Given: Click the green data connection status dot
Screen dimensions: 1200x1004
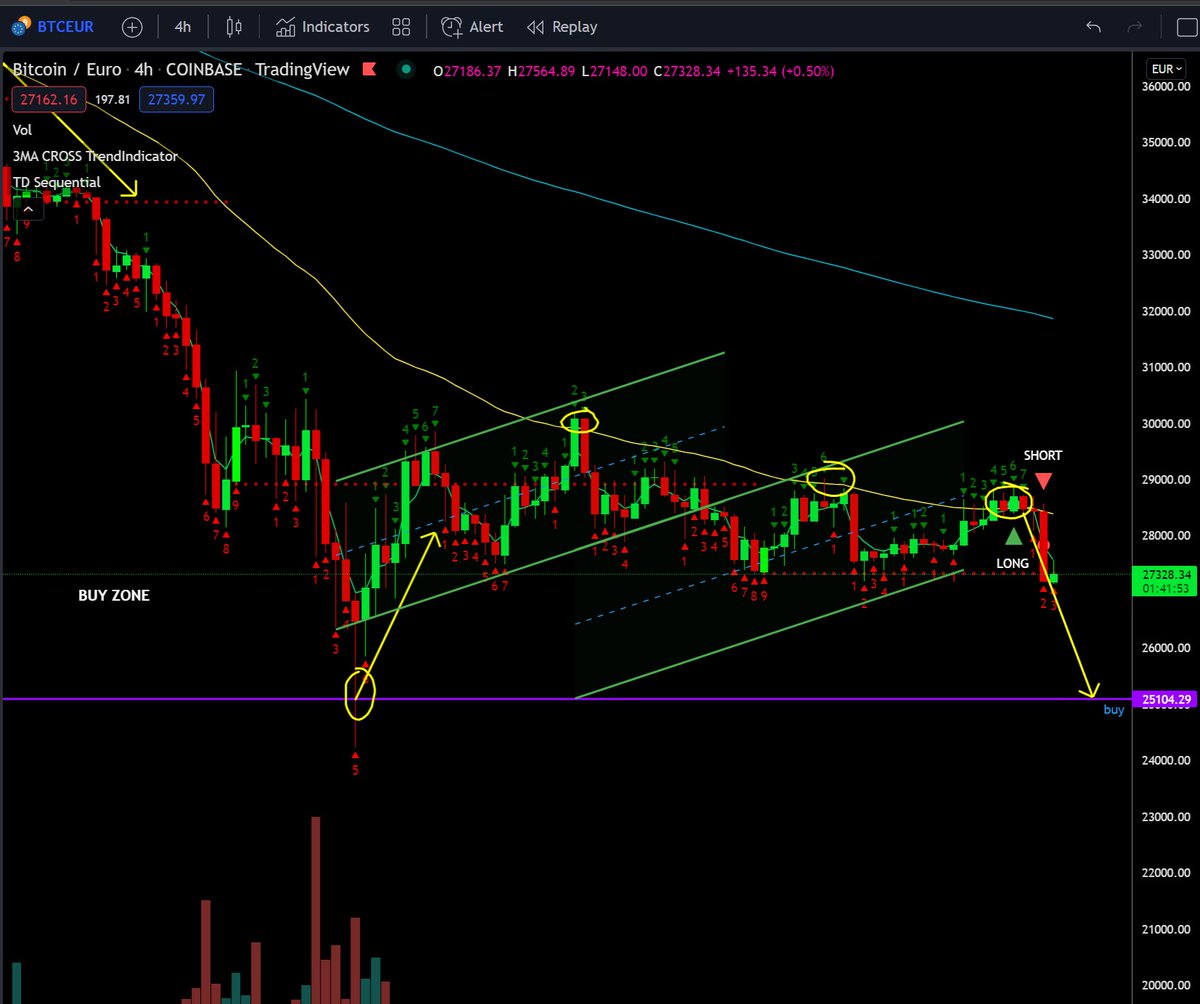Looking at the screenshot, I should 405,69.
